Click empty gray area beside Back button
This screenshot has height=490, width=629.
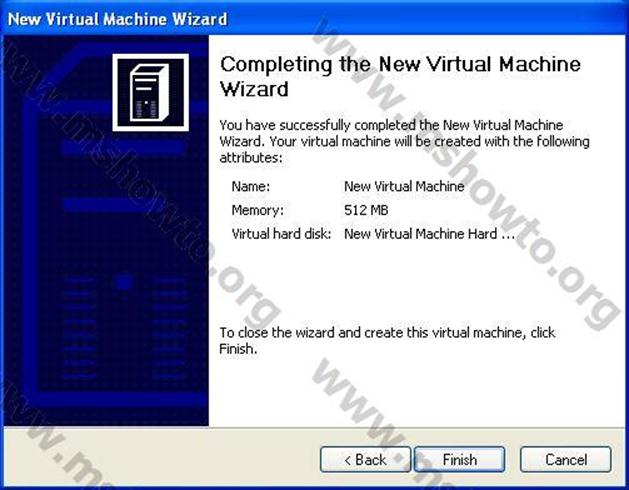[x=160, y=459]
